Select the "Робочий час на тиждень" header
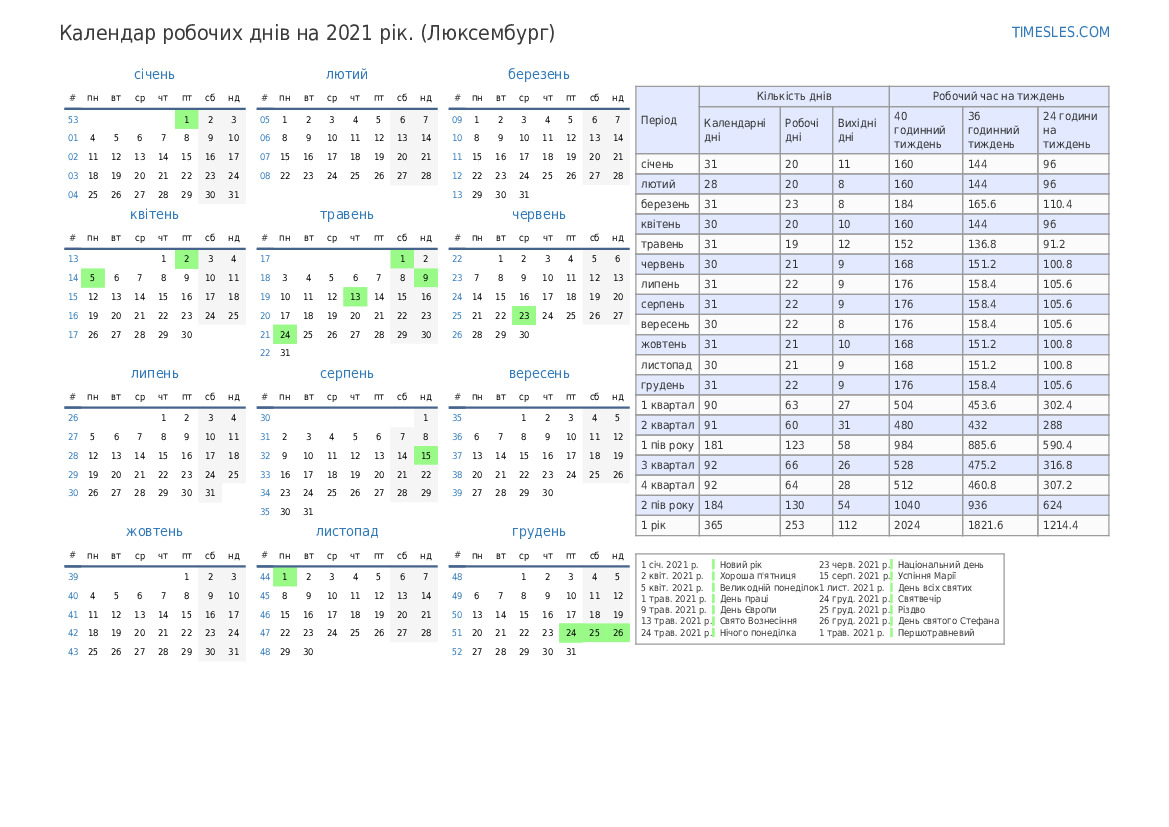This screenshot has width=1169, height=827. (997, 96)
